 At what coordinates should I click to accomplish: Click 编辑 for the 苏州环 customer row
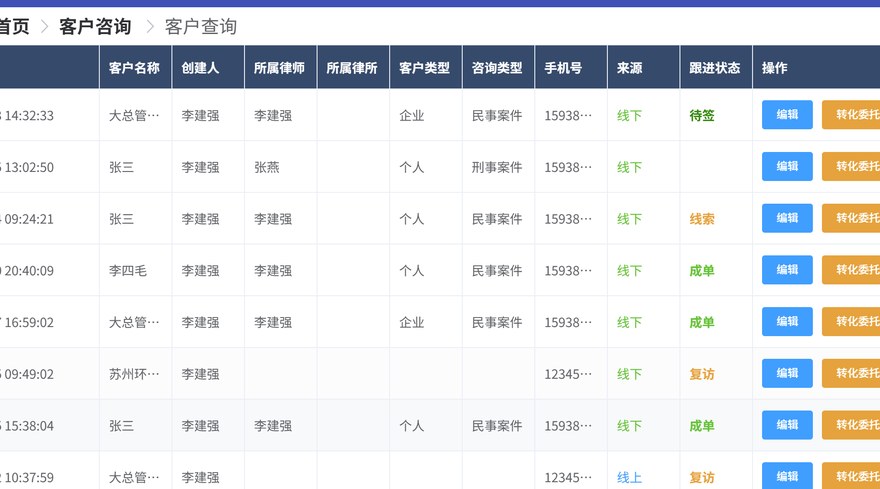pos(787,373)
